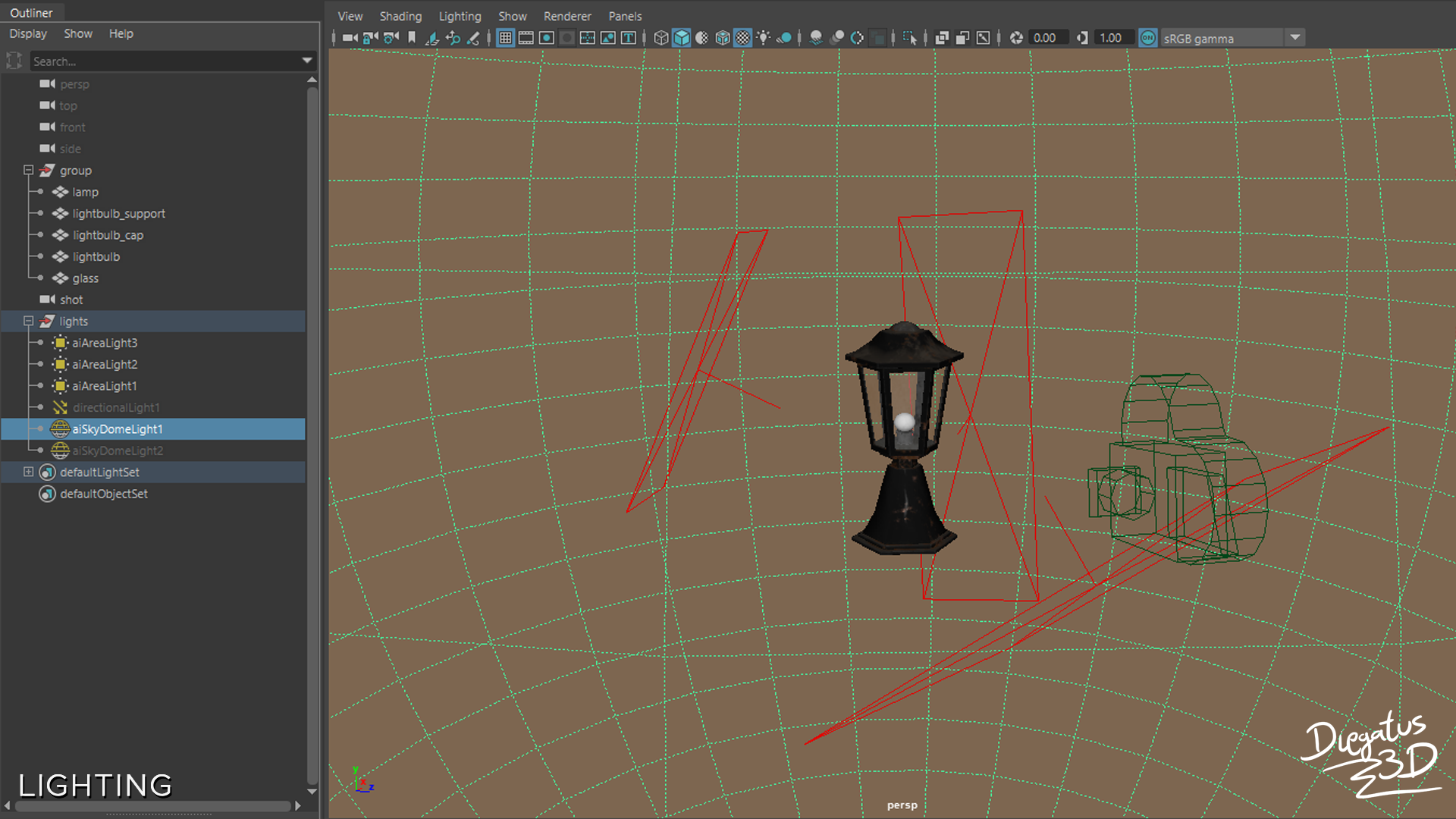Click the camera lock icon
Image resolution: width=1456 pixels, height=819 pixels.
pos(371,38)
